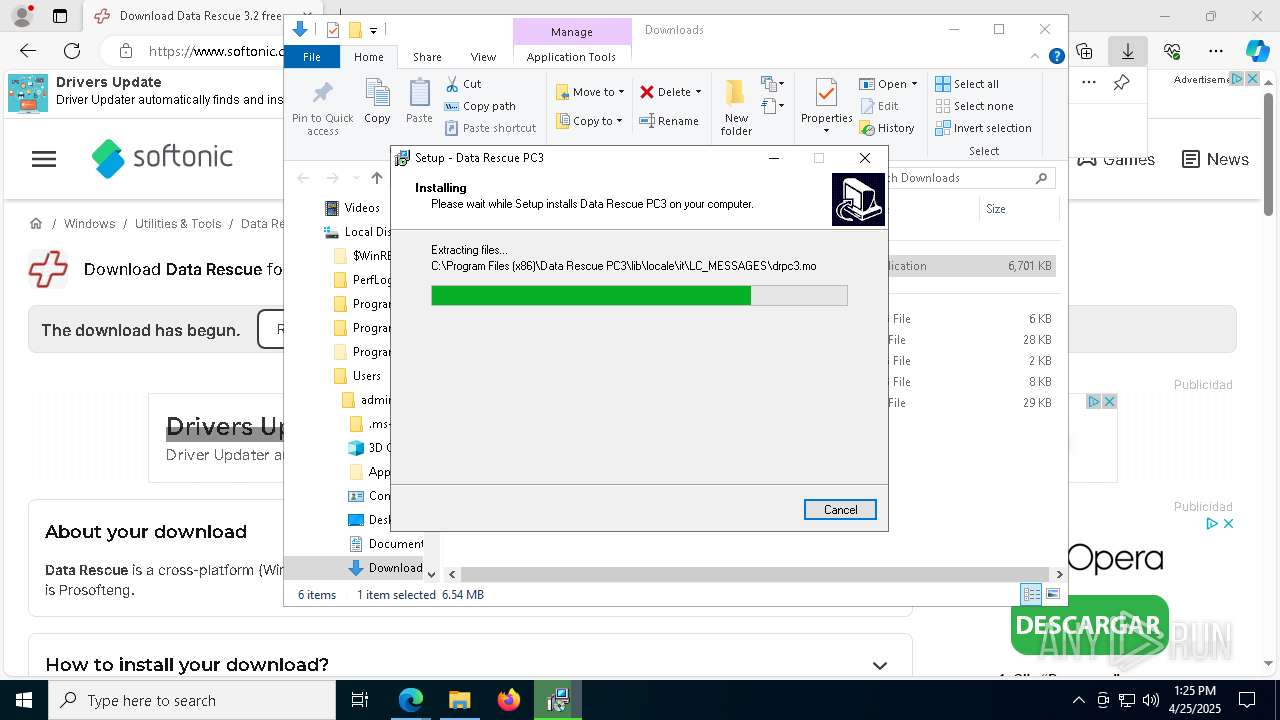
Task: Click the Paste icon in Explorer ribbon
Action: tap(419, 102)
